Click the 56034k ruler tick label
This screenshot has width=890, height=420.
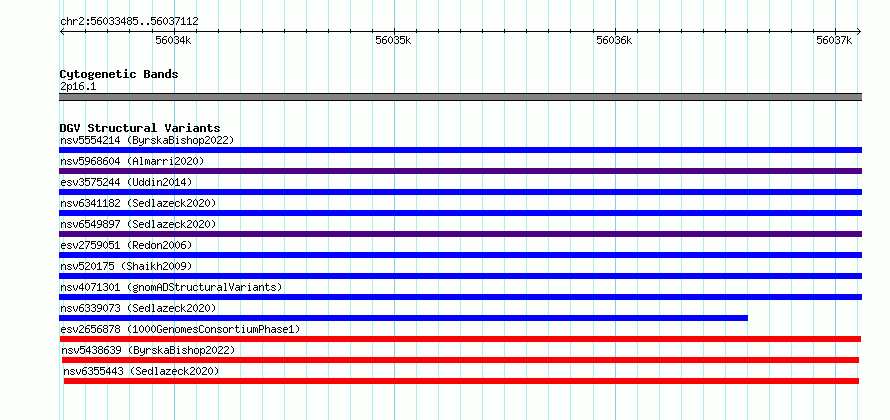coord(173,40)
